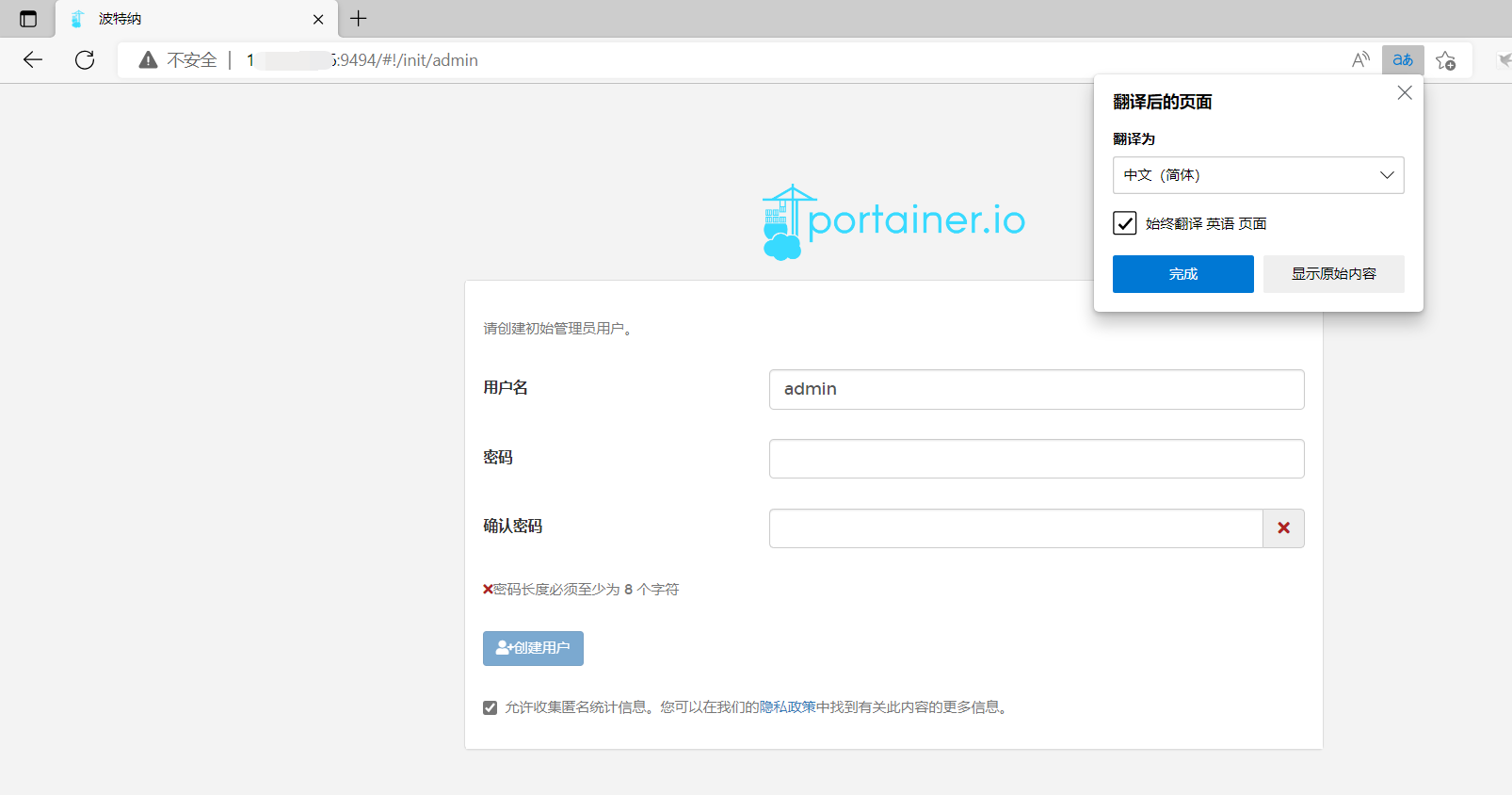Click the 完成 button

(x=1183, y=274)
